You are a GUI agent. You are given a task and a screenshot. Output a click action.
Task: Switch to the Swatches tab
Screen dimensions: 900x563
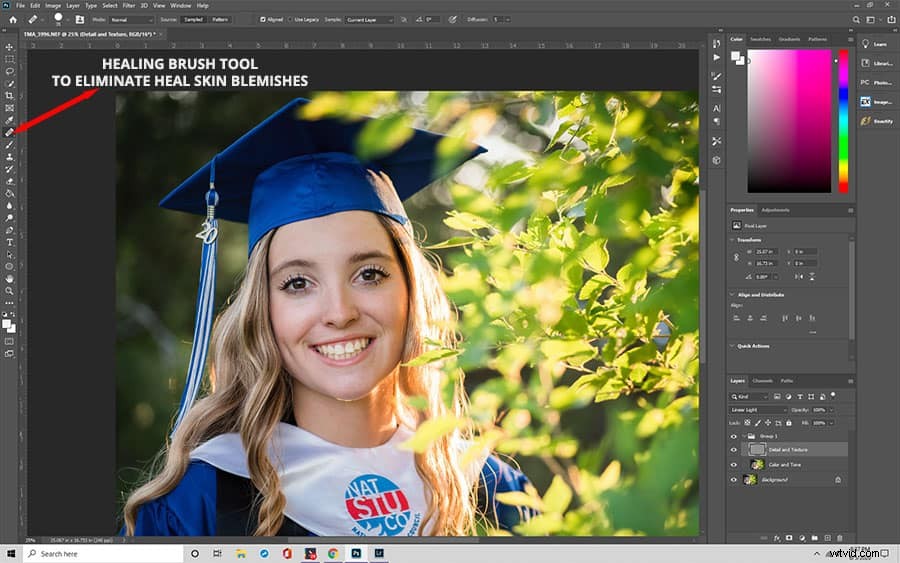760,39
